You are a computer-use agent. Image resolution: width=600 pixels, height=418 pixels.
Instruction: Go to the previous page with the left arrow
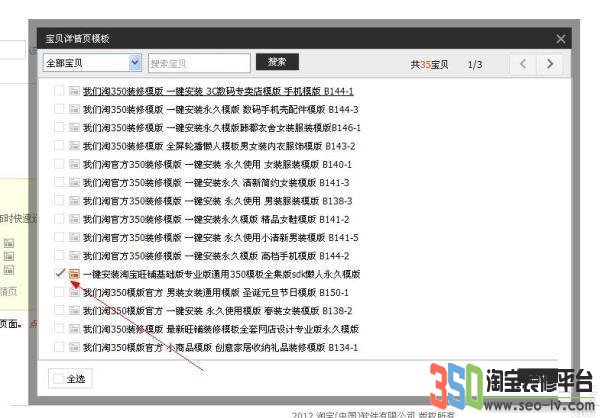[523, 64]
